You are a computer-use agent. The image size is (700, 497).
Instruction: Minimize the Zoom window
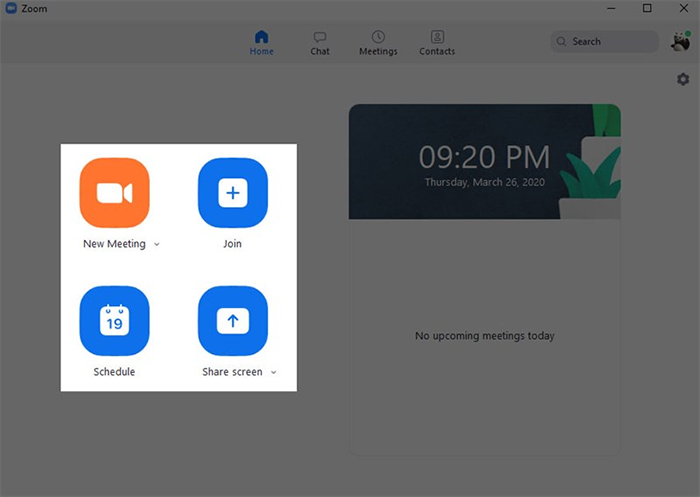611,8
